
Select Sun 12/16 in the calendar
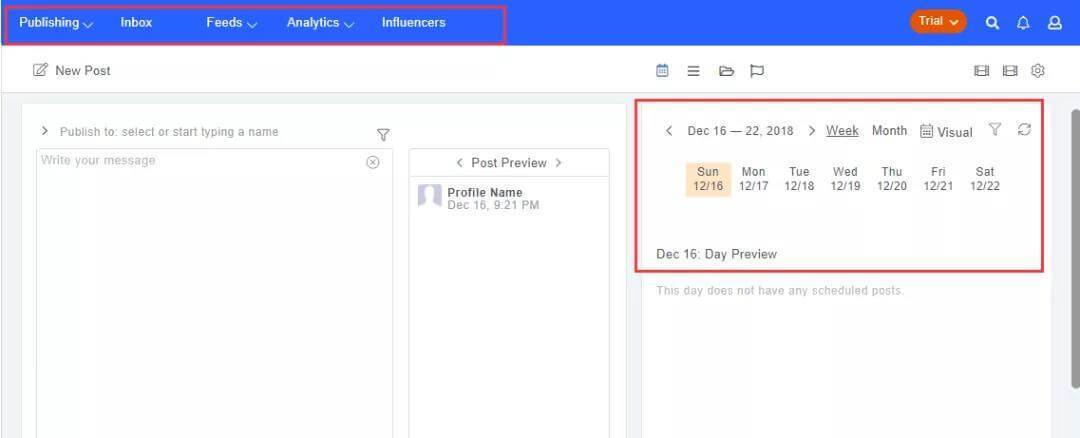pos(708,179)
